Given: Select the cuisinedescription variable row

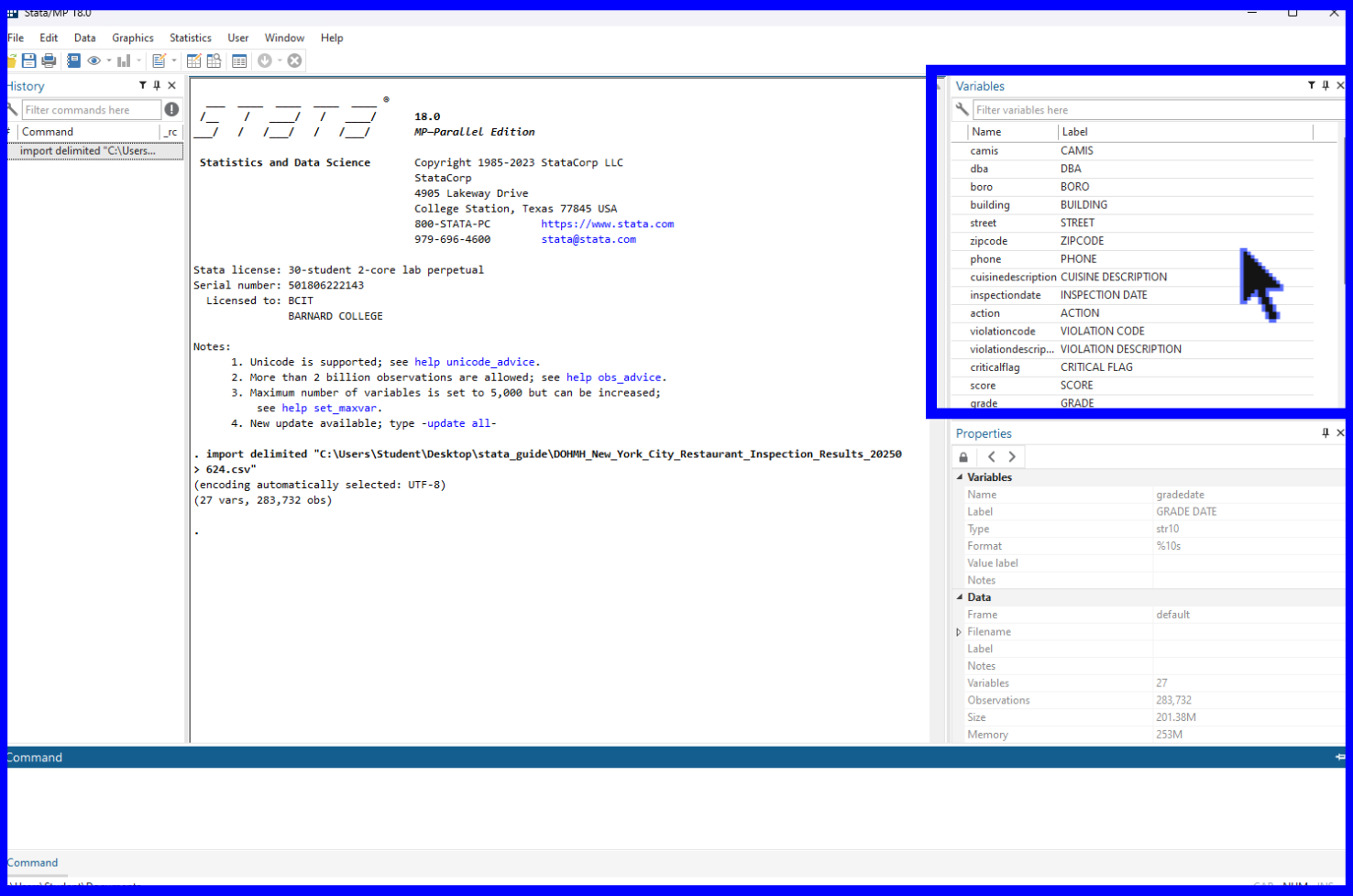Looking at the screenshot, I should coord(1013,277).
